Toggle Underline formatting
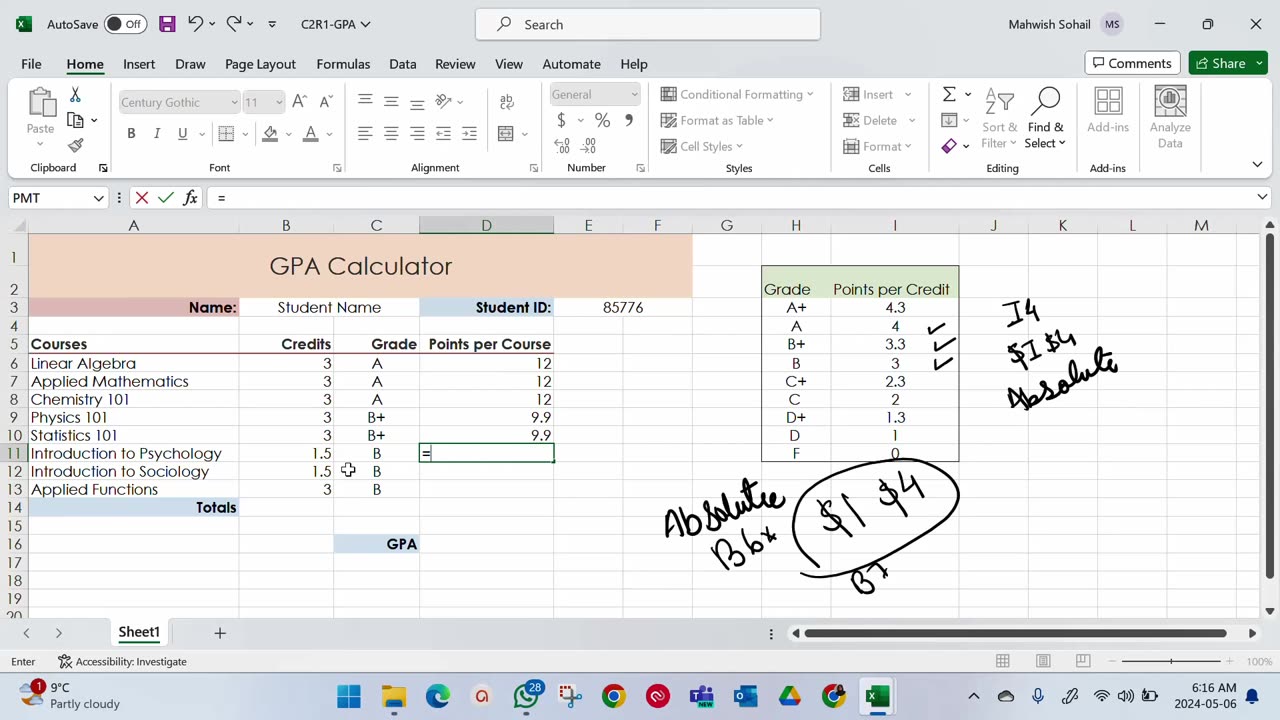 182,134
